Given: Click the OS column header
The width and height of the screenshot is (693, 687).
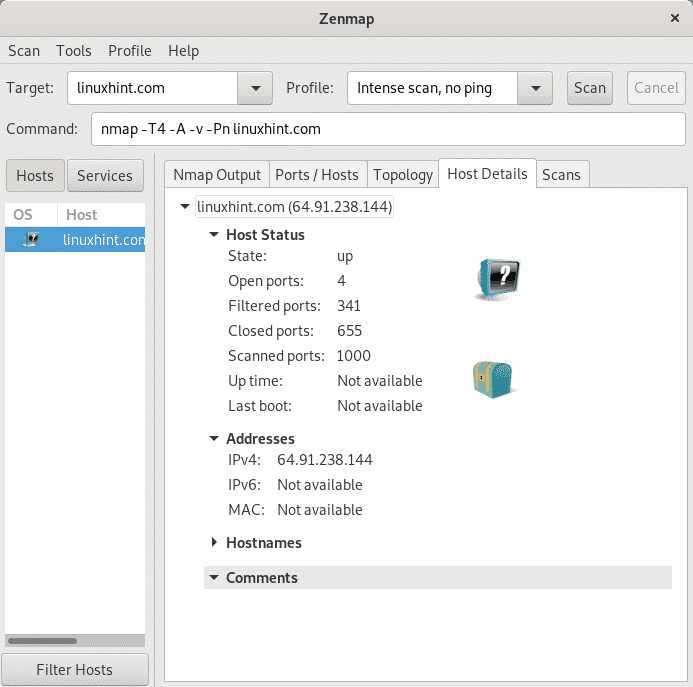Looking at the screenshot, I should (x=31, y=215).
